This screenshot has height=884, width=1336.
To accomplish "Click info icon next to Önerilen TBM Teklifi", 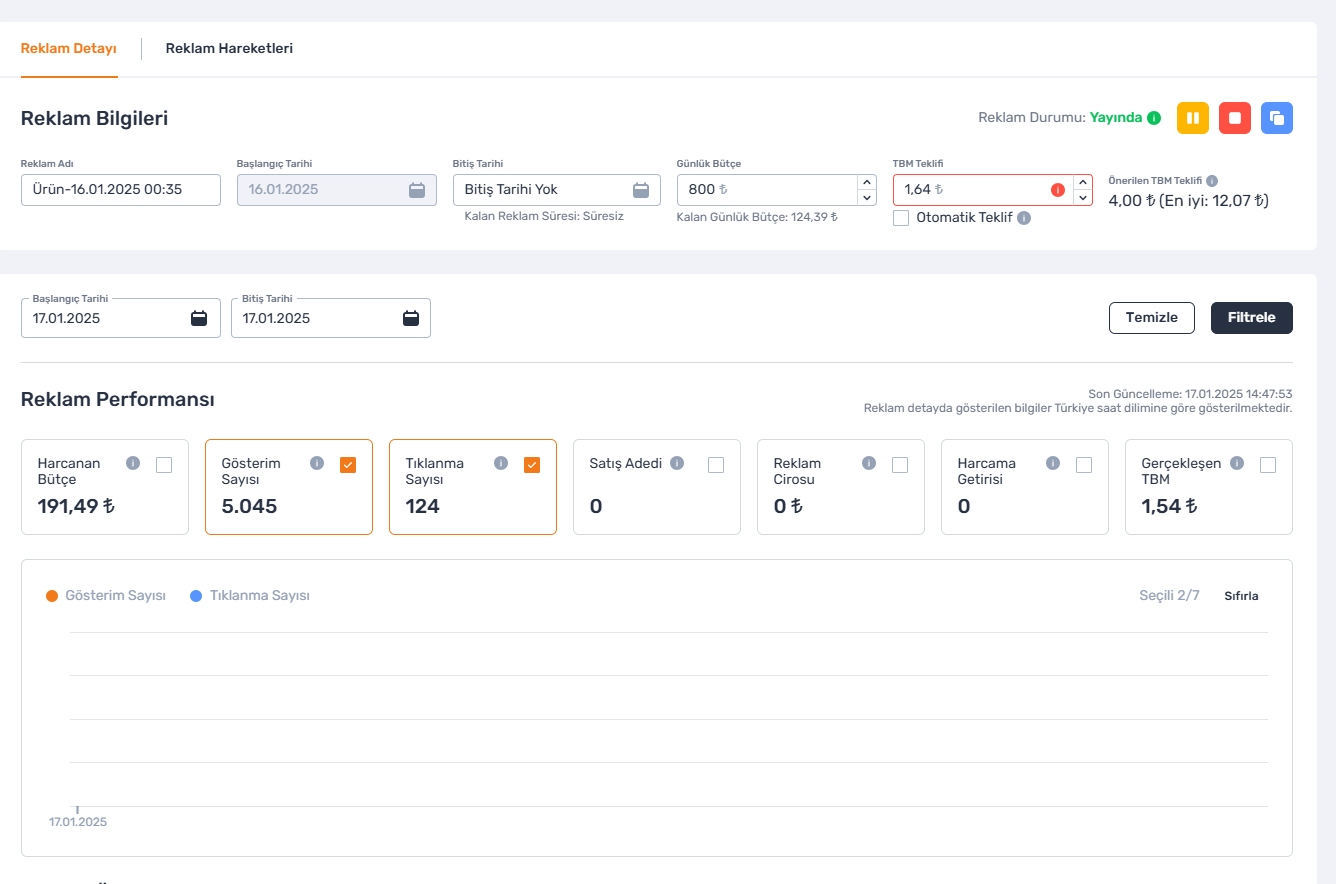I will [x=1212, y=181].
